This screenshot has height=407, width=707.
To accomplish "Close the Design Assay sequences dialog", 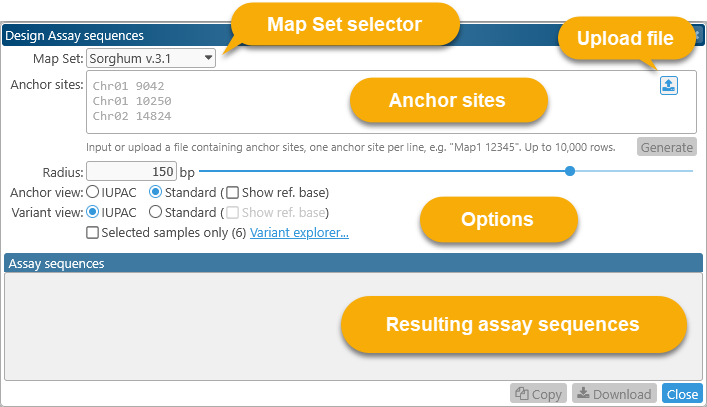I will click(683, 394).
